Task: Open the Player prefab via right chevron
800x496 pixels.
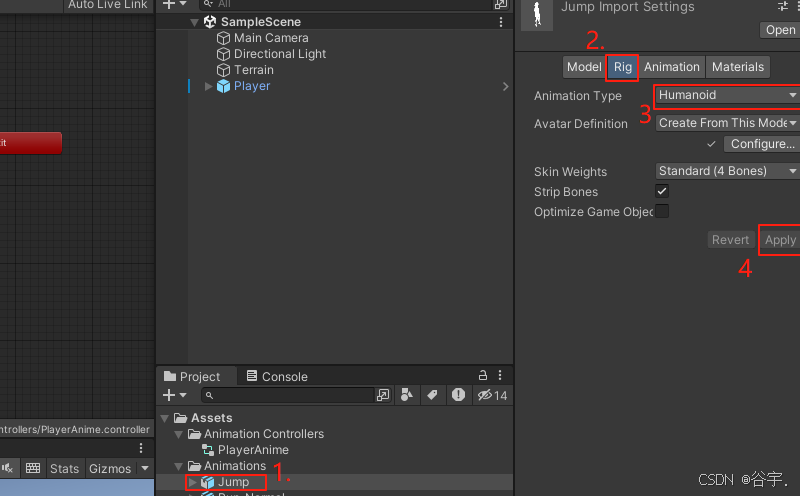Action: pos(505,86)
